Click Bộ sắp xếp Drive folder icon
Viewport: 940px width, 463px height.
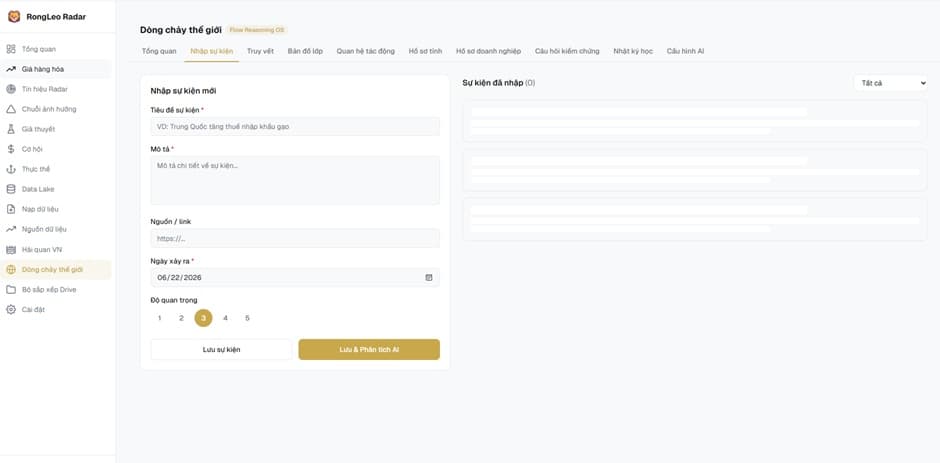(x=11, y=290)
